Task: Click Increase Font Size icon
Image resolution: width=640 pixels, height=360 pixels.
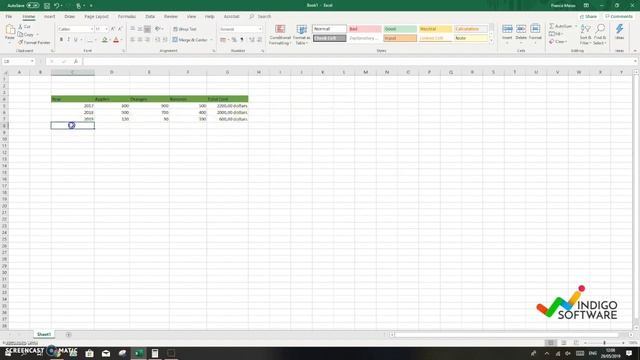Action: click(x=113, y=29)
